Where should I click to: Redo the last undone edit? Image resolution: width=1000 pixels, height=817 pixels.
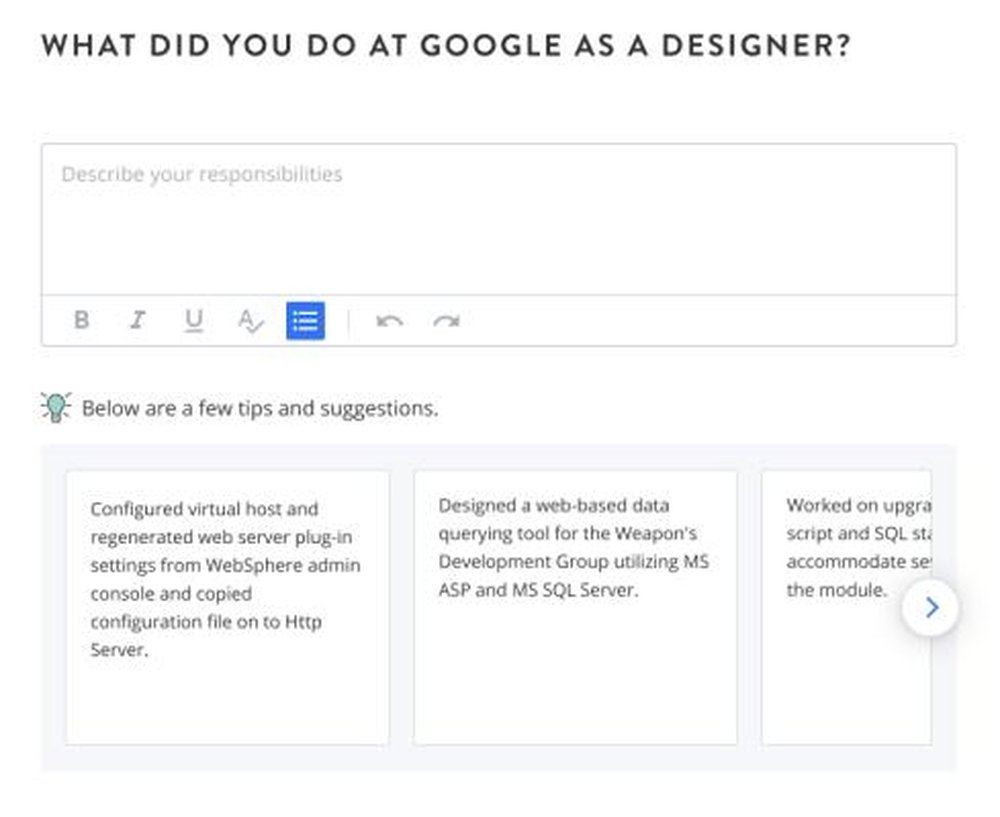tap(446, 321)
